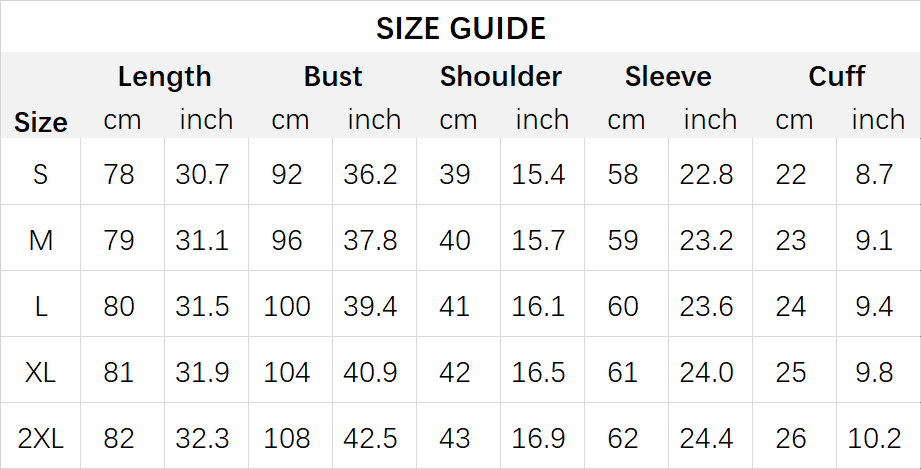This screenshot has width=921, height=469.
Task: Click the L size row label
Action: (41, 306)
